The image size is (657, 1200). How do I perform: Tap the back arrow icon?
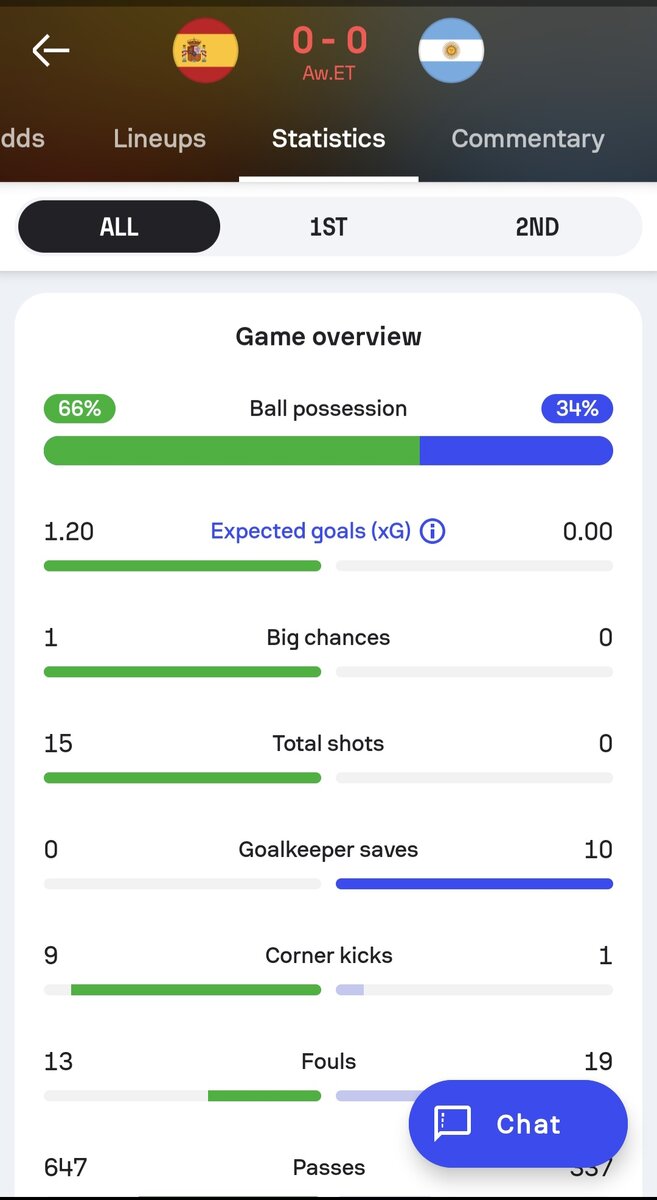pos(50,50)
